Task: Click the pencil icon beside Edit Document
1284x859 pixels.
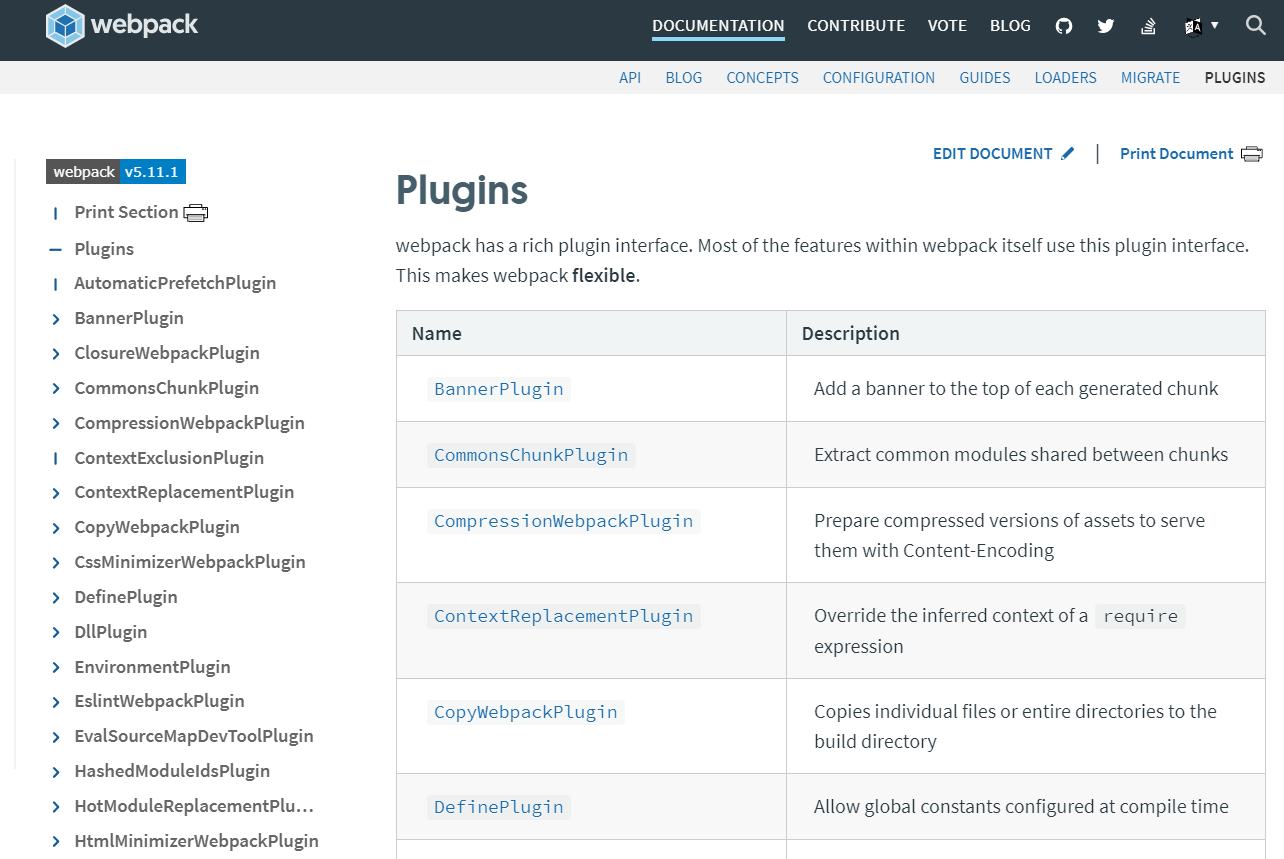Action: click(x=1068, y=154)
